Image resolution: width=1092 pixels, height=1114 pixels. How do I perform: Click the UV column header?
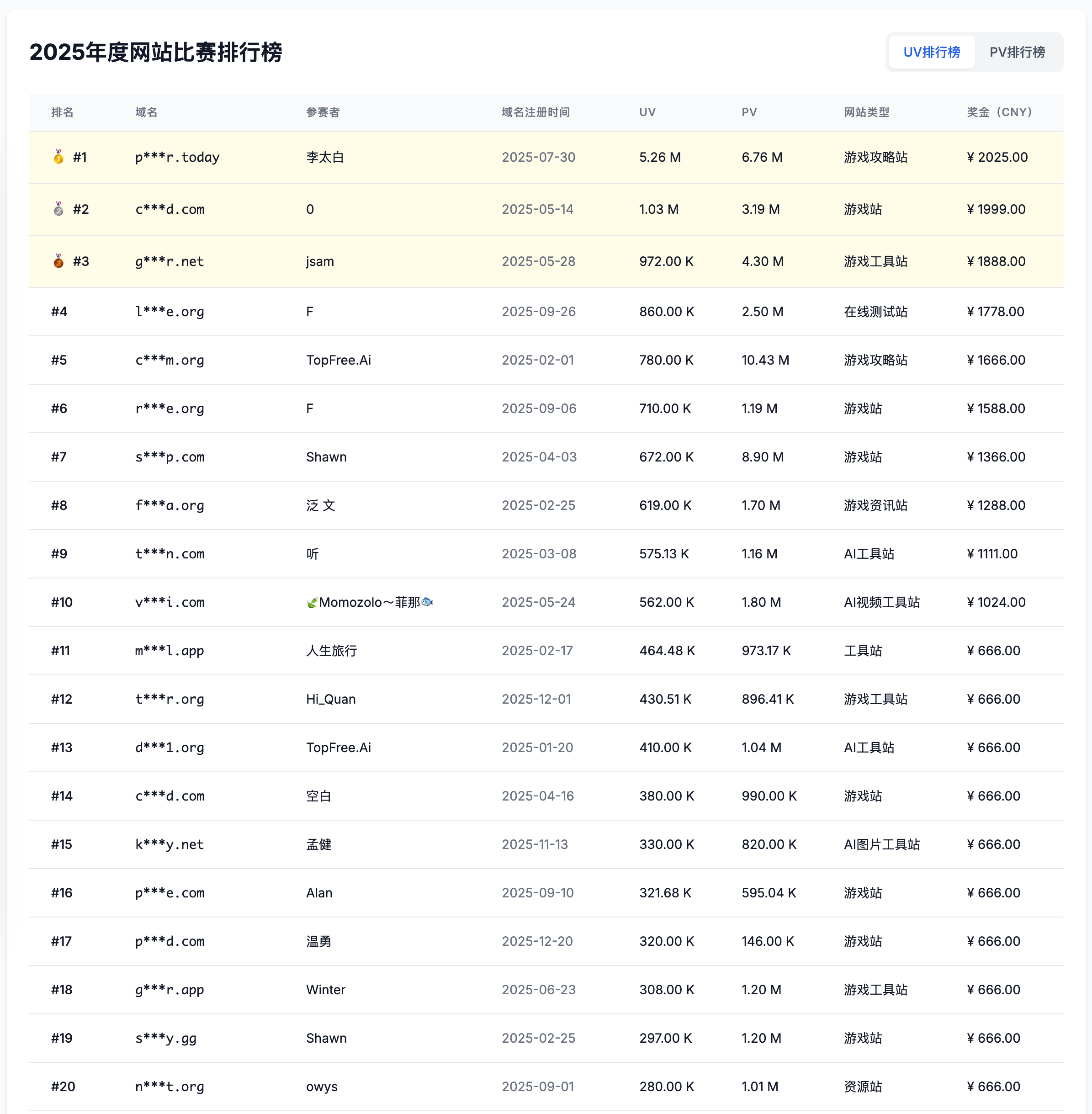pos(647,112)
